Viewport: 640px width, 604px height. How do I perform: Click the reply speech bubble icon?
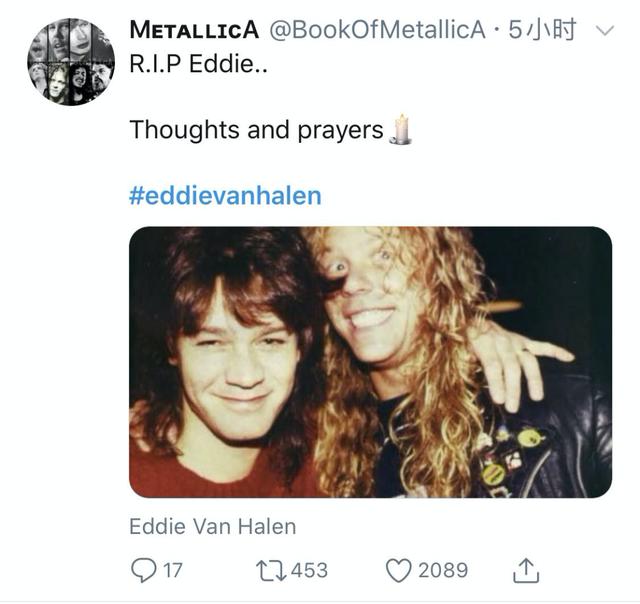pyautogui.click(x=143, y=570)
